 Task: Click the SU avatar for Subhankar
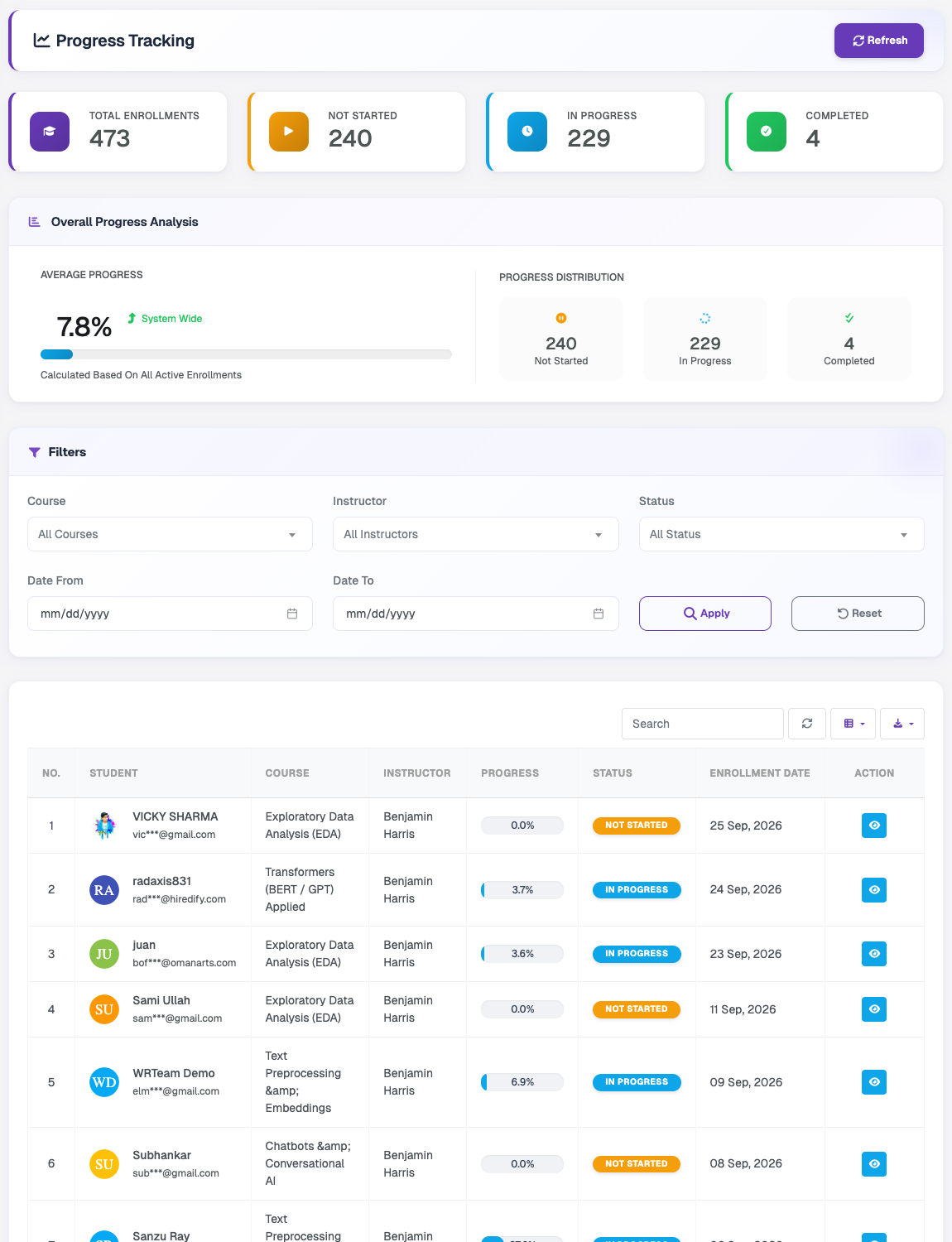click(104, 1164)
